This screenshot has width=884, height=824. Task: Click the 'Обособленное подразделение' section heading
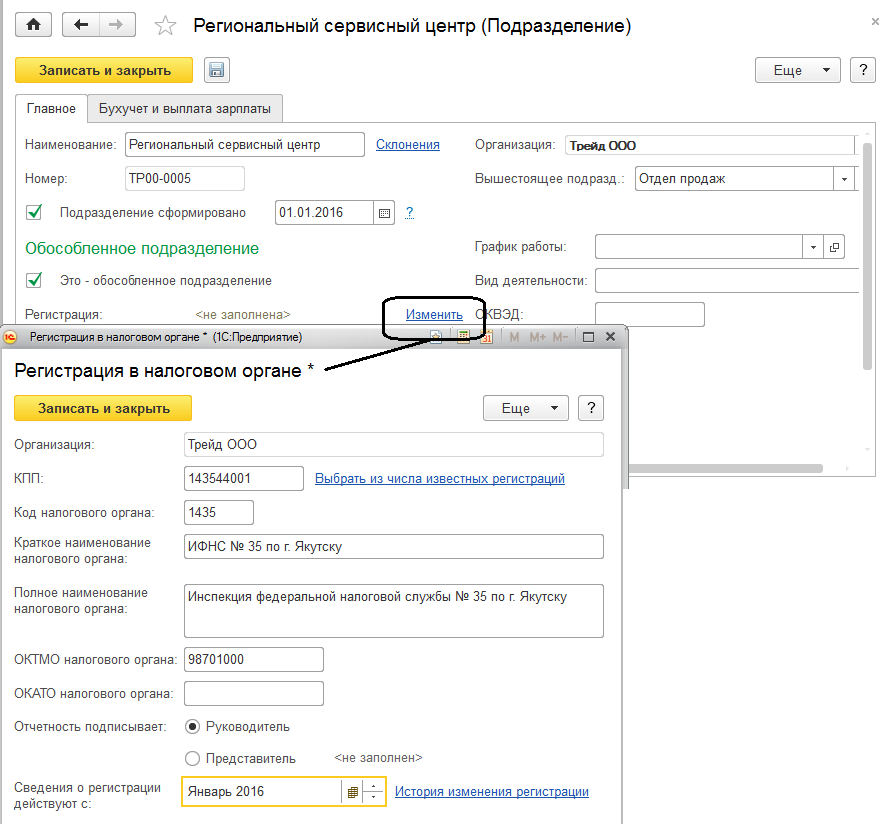coord(142,249)
